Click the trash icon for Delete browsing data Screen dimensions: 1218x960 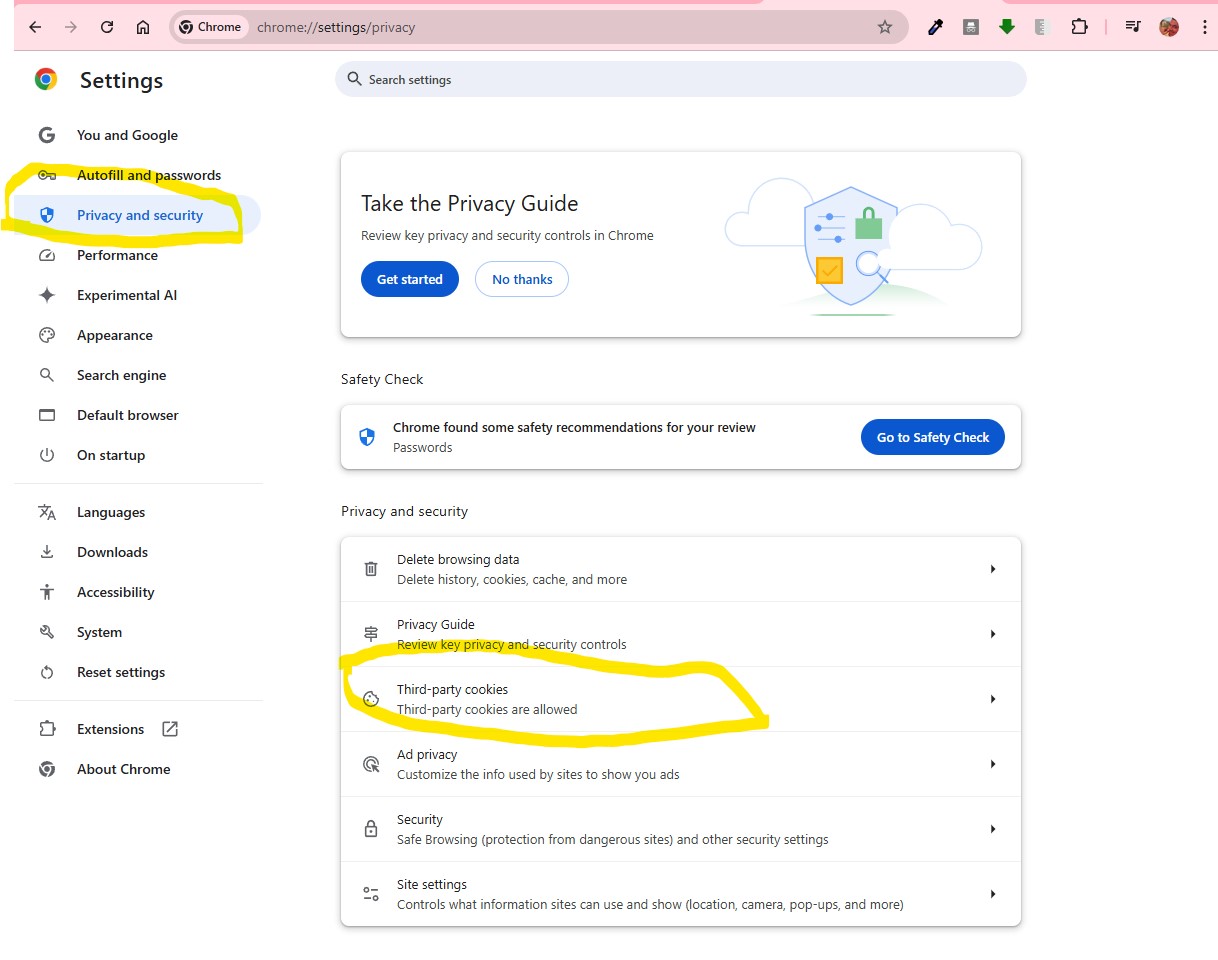pyautogui.click(x=371, y=569)
